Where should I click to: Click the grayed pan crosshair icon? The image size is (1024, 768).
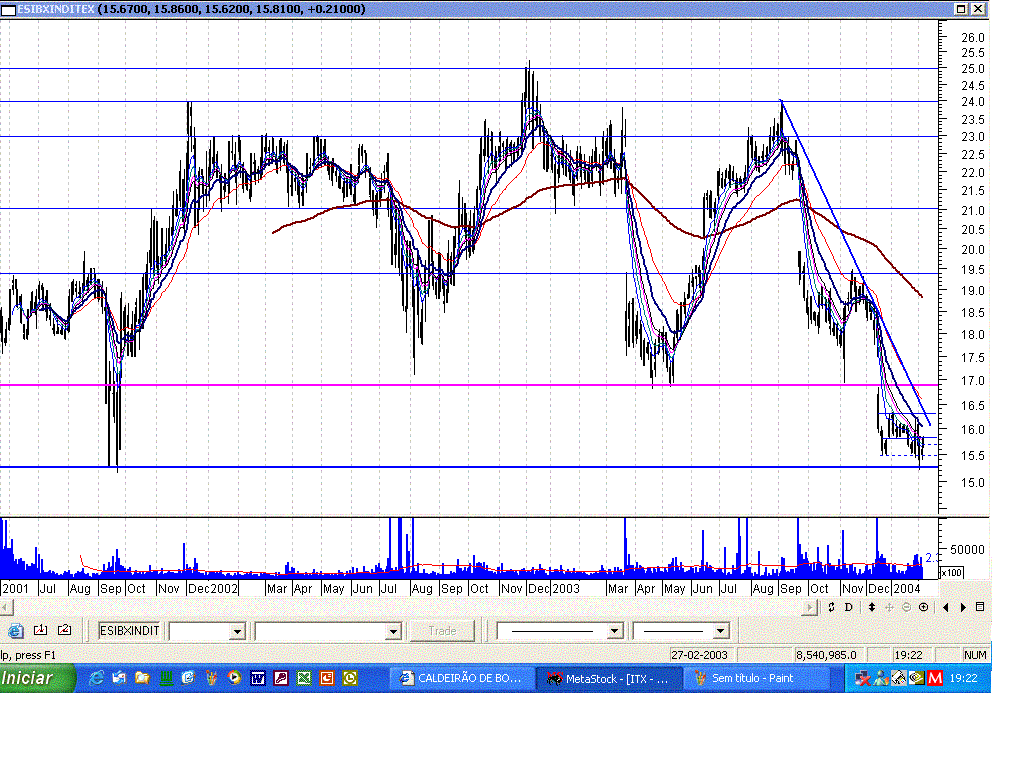coord(889,607)
